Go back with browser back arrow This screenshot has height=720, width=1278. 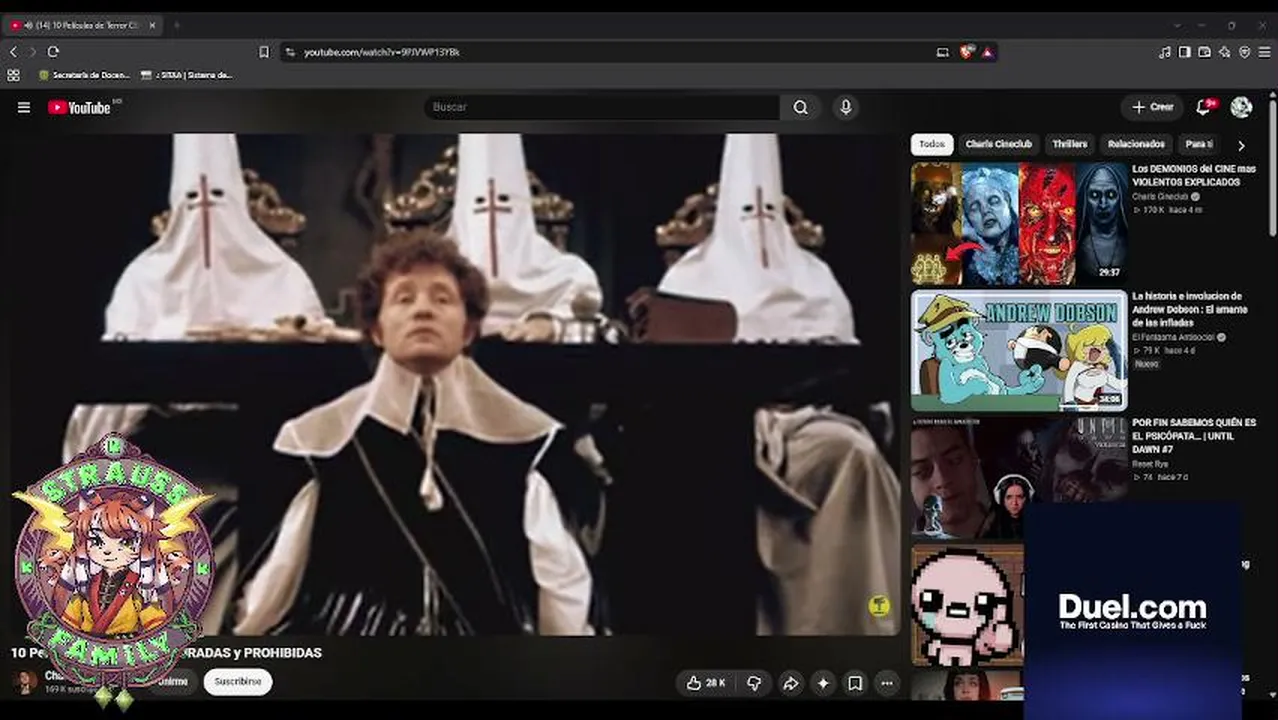(13, 52)
